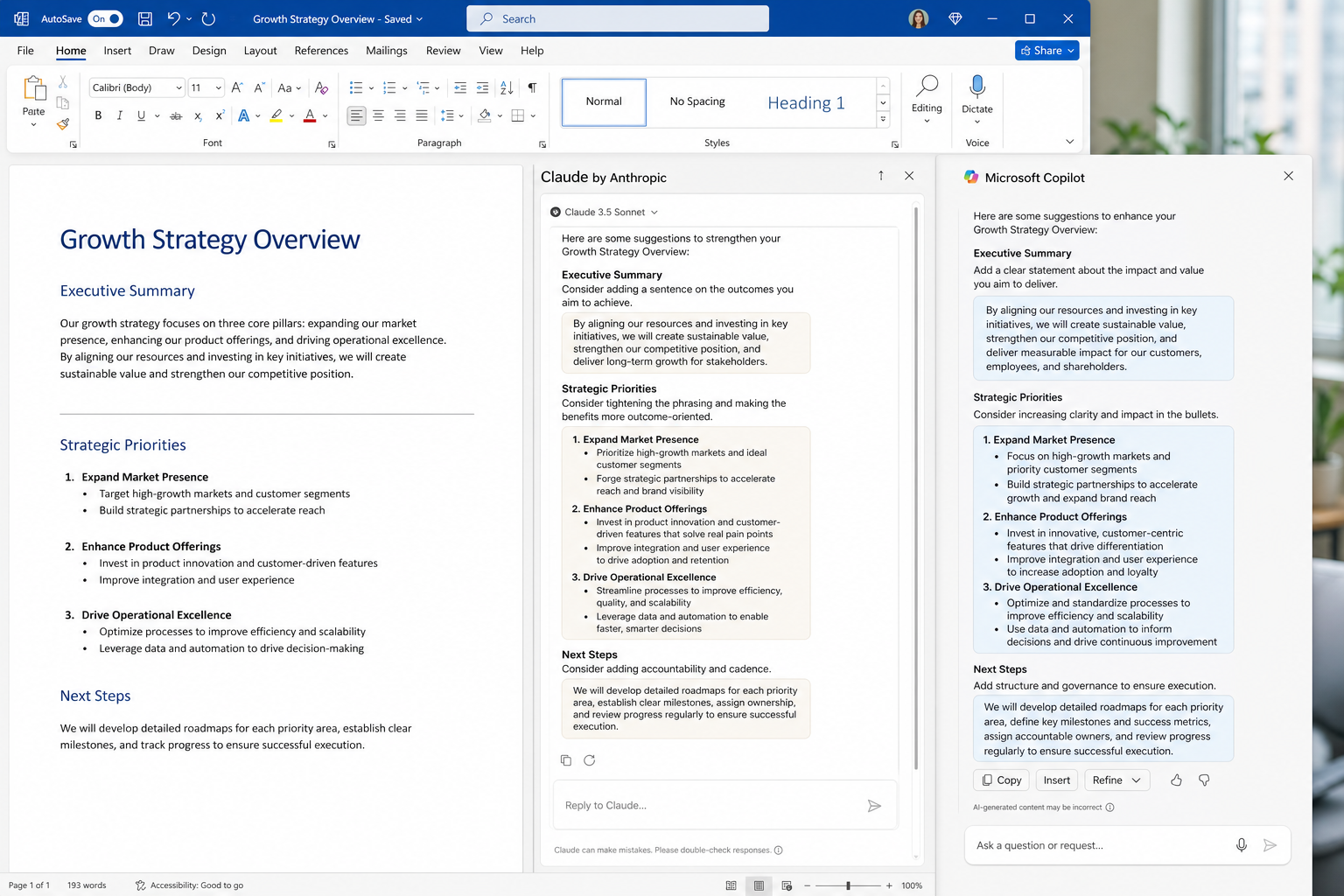
Task: Increase font size with grow icon
Action: (x=237, y=87)
